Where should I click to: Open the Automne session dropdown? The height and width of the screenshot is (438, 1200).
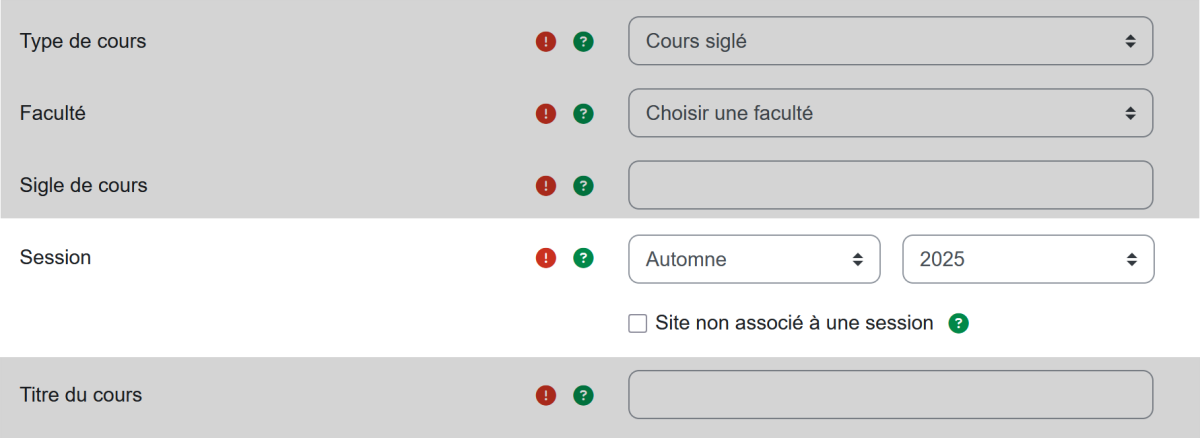coord(754,259)
